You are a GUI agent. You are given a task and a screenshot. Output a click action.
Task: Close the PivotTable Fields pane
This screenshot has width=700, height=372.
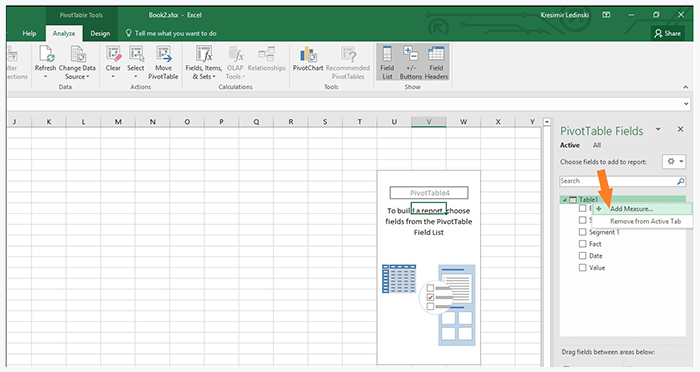(x=680, y=129)
